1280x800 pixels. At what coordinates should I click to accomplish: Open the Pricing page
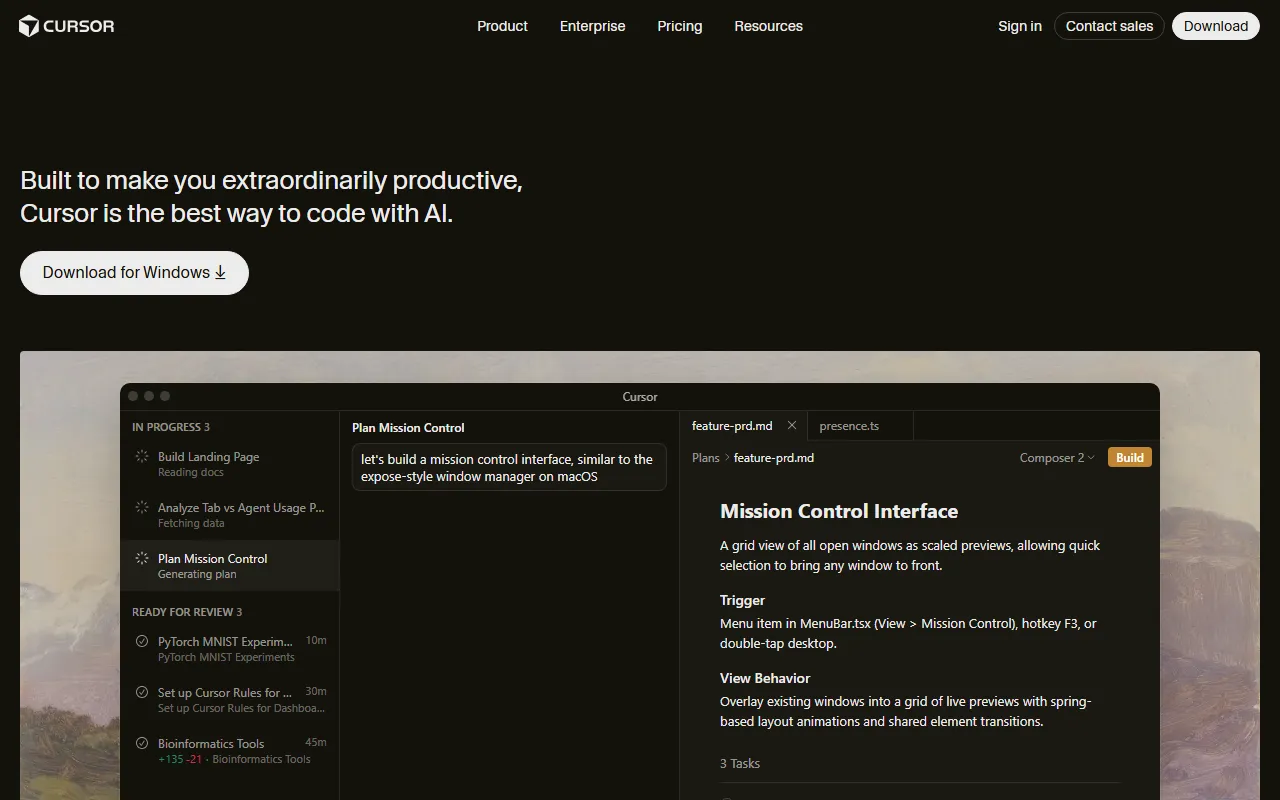coord(679,26)
